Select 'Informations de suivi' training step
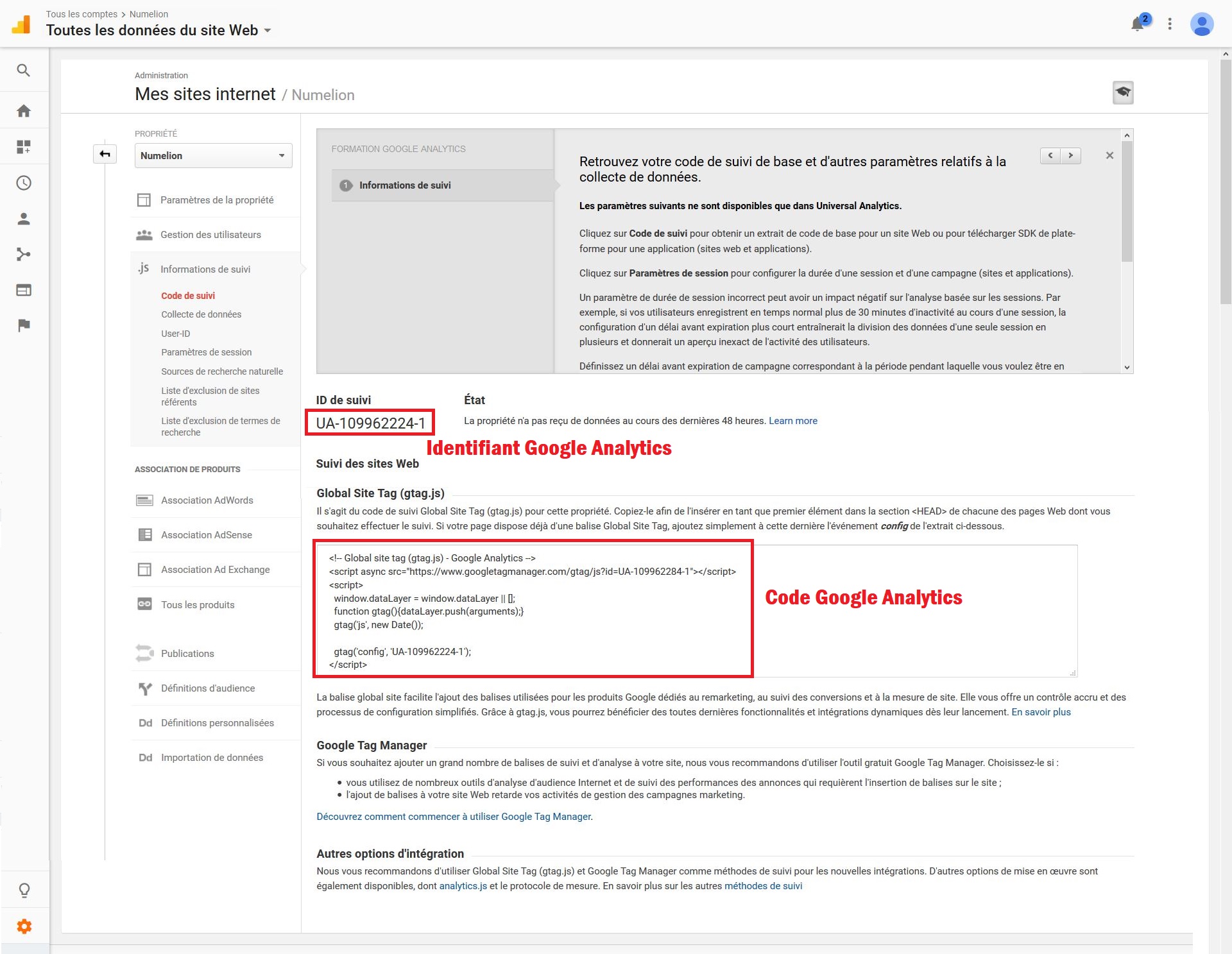This screenshot has height=954, width=1232. pos(443,185)
